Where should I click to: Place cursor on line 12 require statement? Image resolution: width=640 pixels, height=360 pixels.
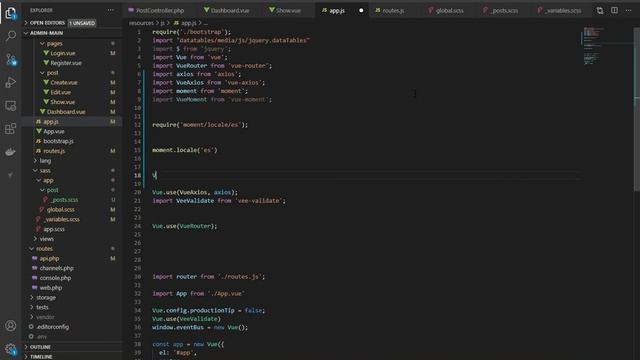click(x=200, y=125)
